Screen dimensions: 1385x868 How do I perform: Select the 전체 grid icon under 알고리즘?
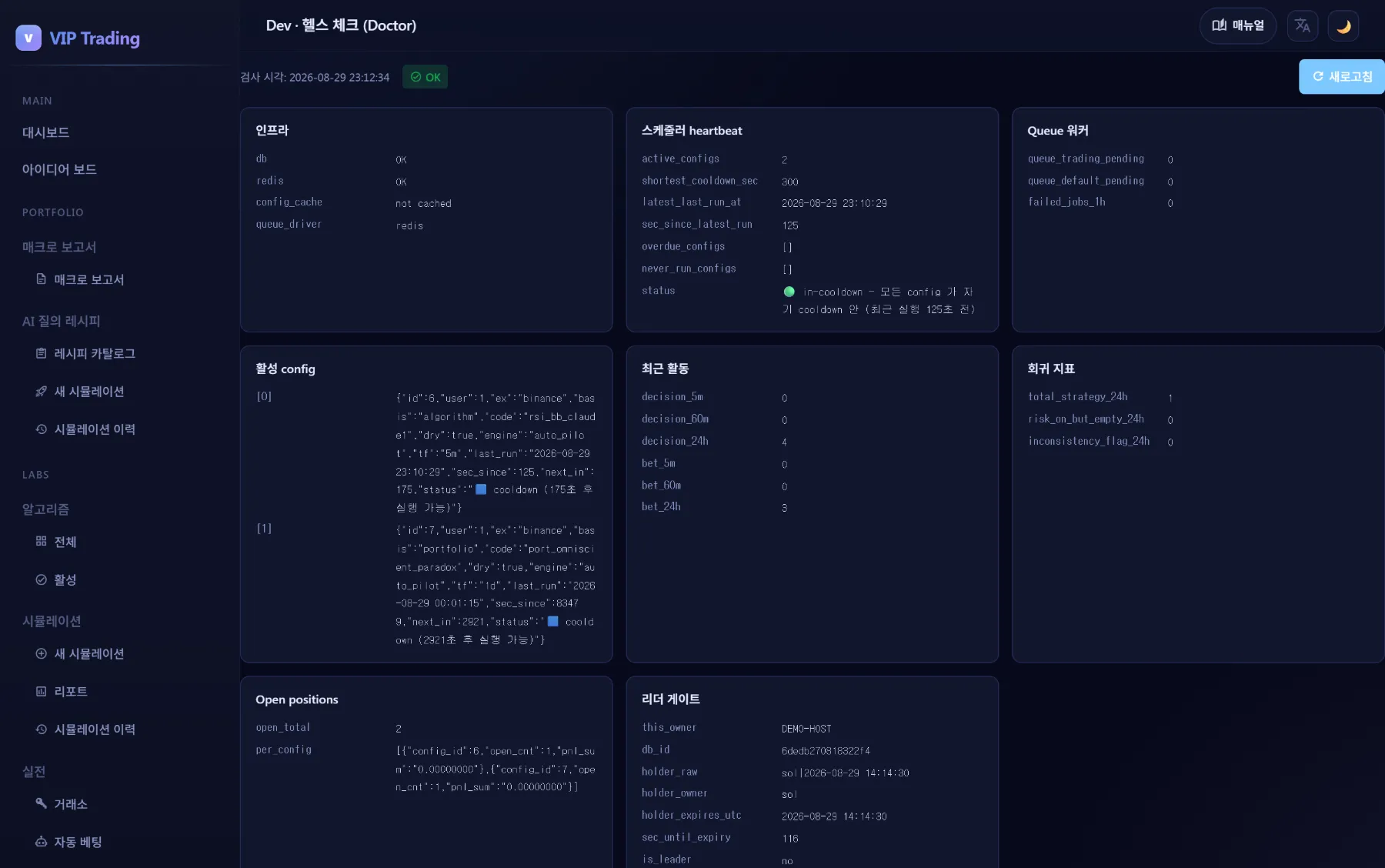point(56,542)
